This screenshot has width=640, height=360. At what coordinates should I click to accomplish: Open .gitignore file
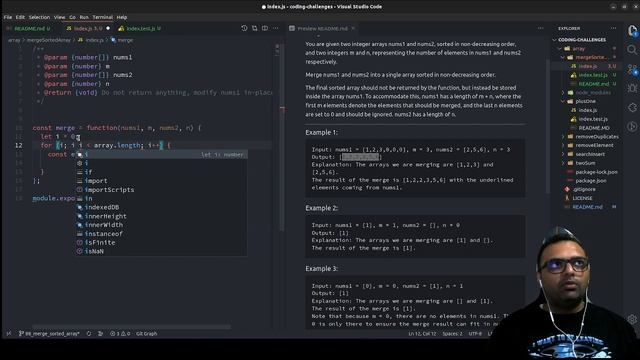click(x=584, y=189)
